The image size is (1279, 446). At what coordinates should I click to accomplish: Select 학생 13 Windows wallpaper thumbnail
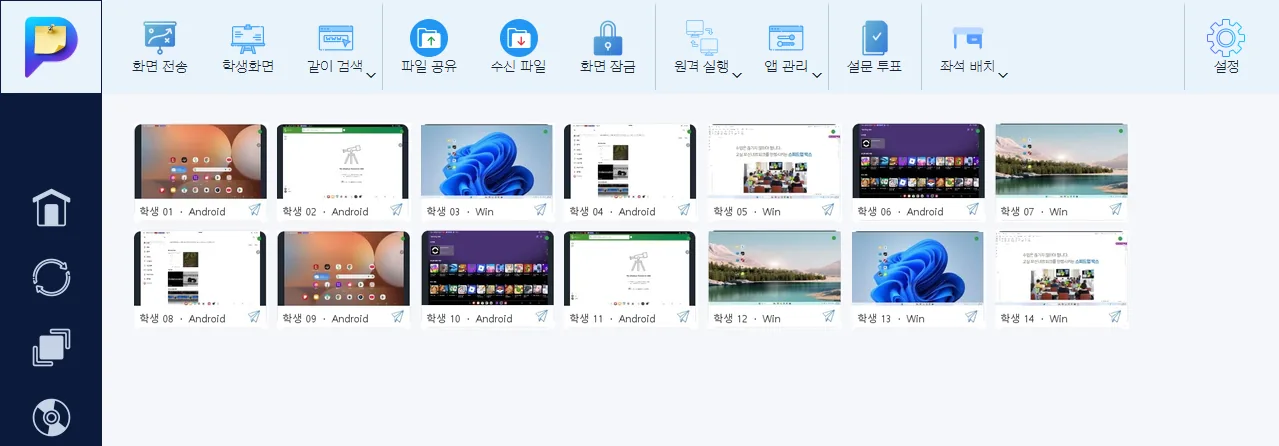click(918, 268)
